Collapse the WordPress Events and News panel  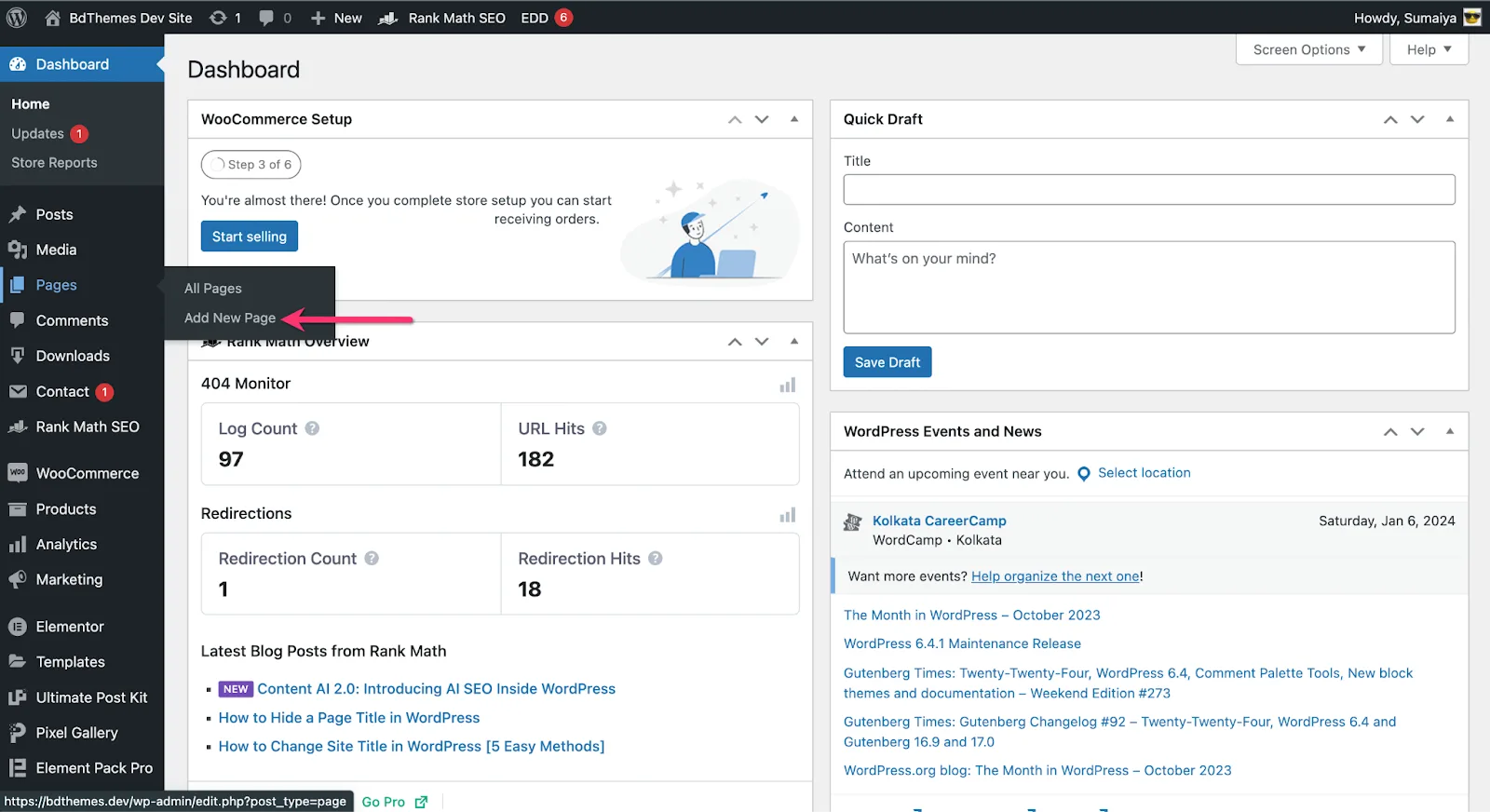tap(1450, 431)
